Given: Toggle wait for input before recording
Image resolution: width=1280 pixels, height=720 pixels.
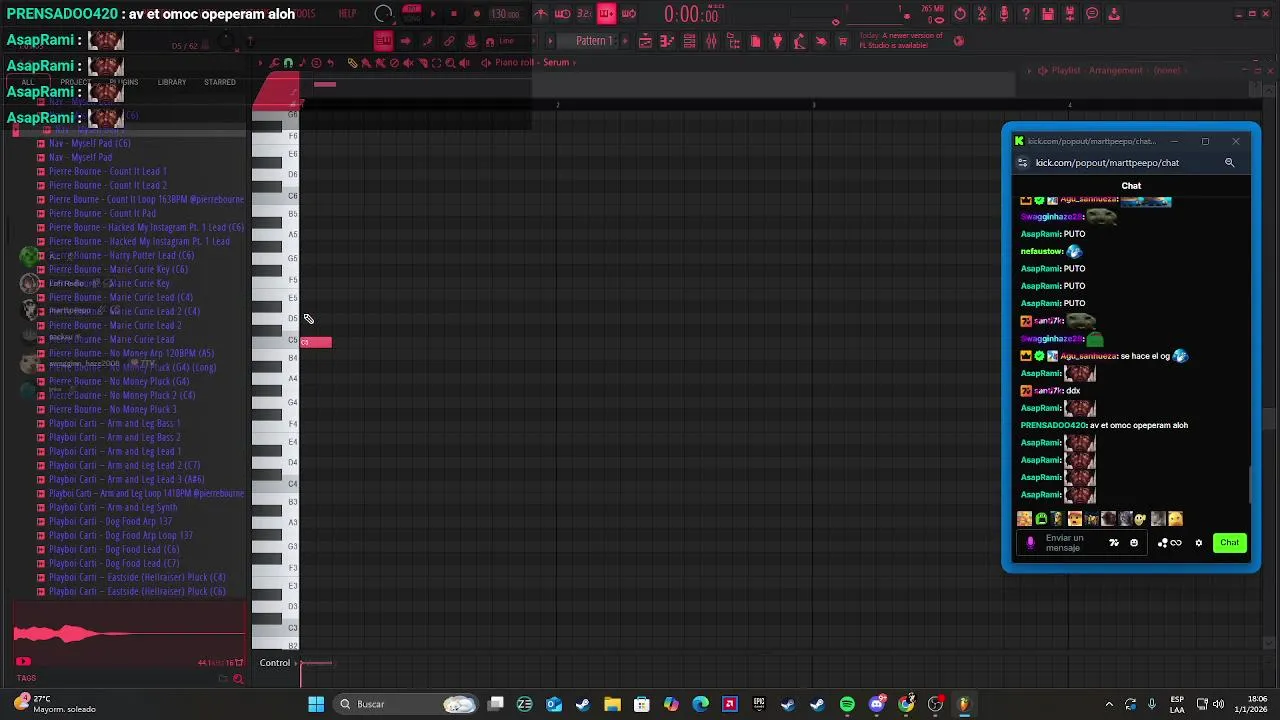Looking at the screenshot, I should 563,14.
